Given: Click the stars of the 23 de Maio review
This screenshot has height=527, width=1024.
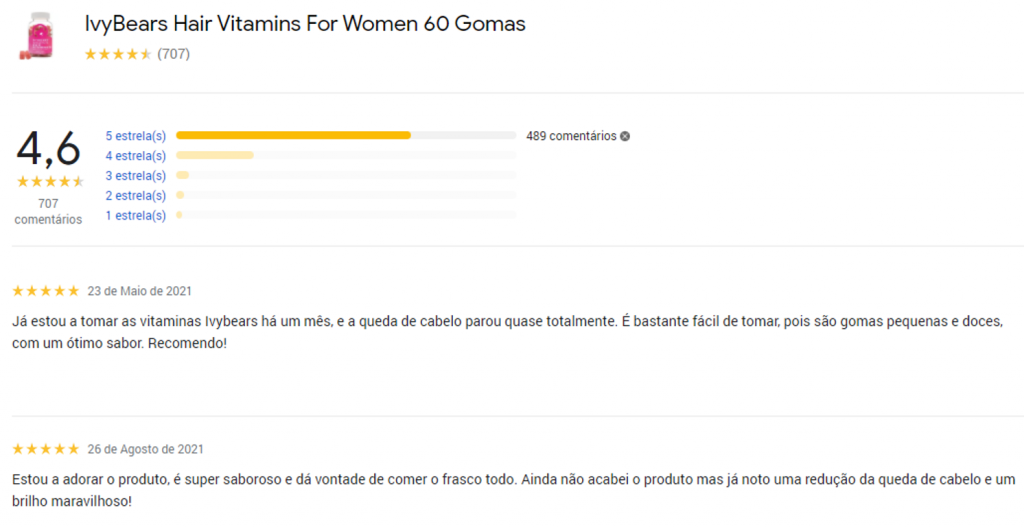Looking at the screenshot, I should 45,291.
